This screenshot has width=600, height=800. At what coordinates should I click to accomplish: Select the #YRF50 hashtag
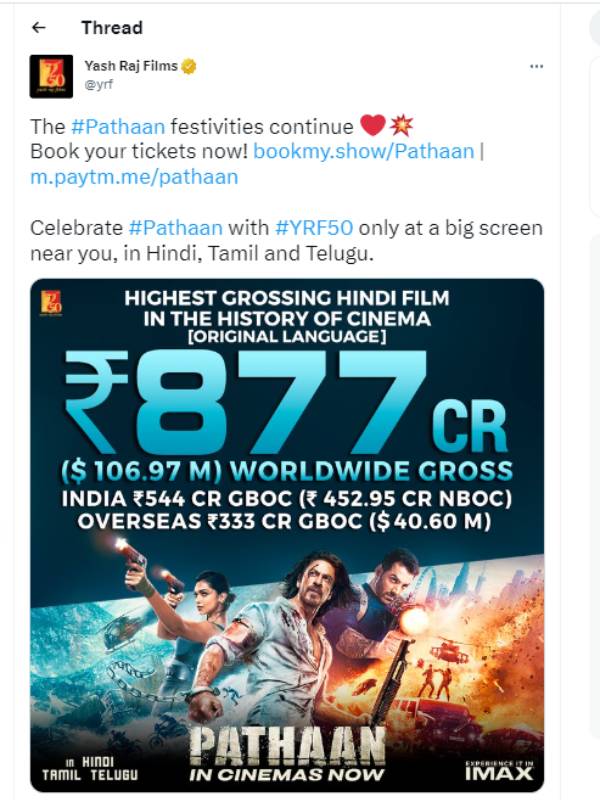(313, 227)
